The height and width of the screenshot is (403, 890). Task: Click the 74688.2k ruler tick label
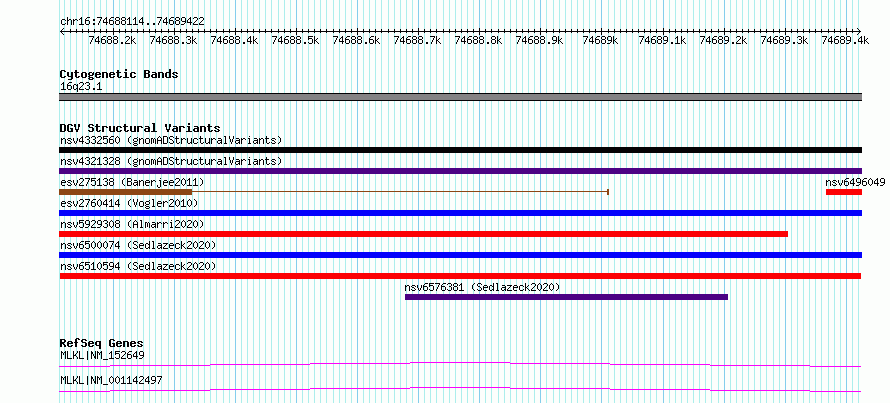112,40
